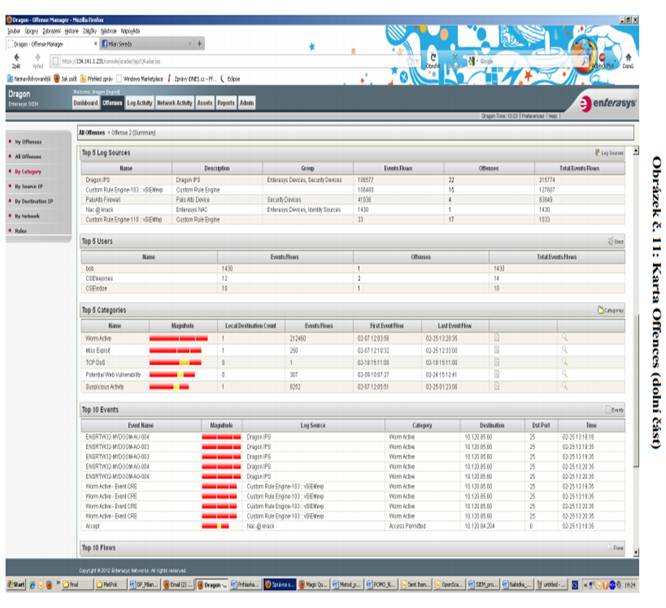This screenshot has height=608, width=666.
Task: Click the Users icon in the Top 5 Users header
Action: tap(610, 241)
